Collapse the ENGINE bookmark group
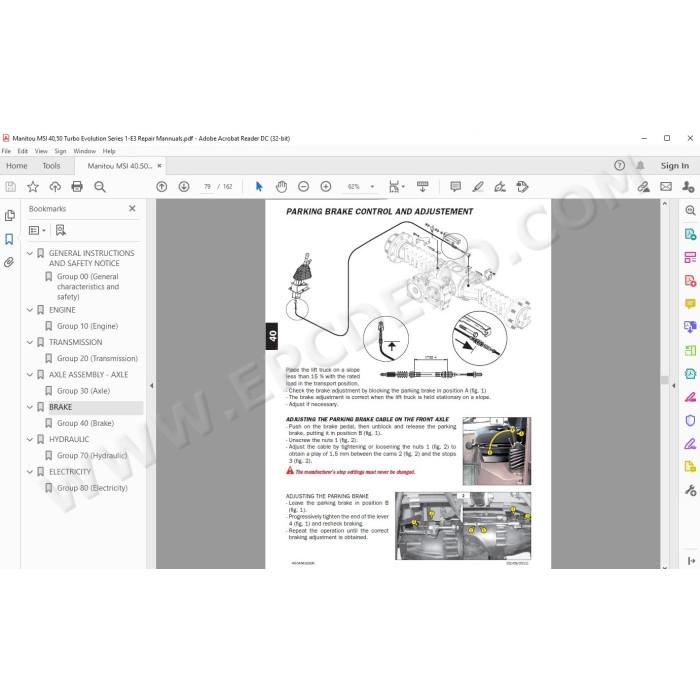Viewport: 700px width, 700px height. [30, 310]
